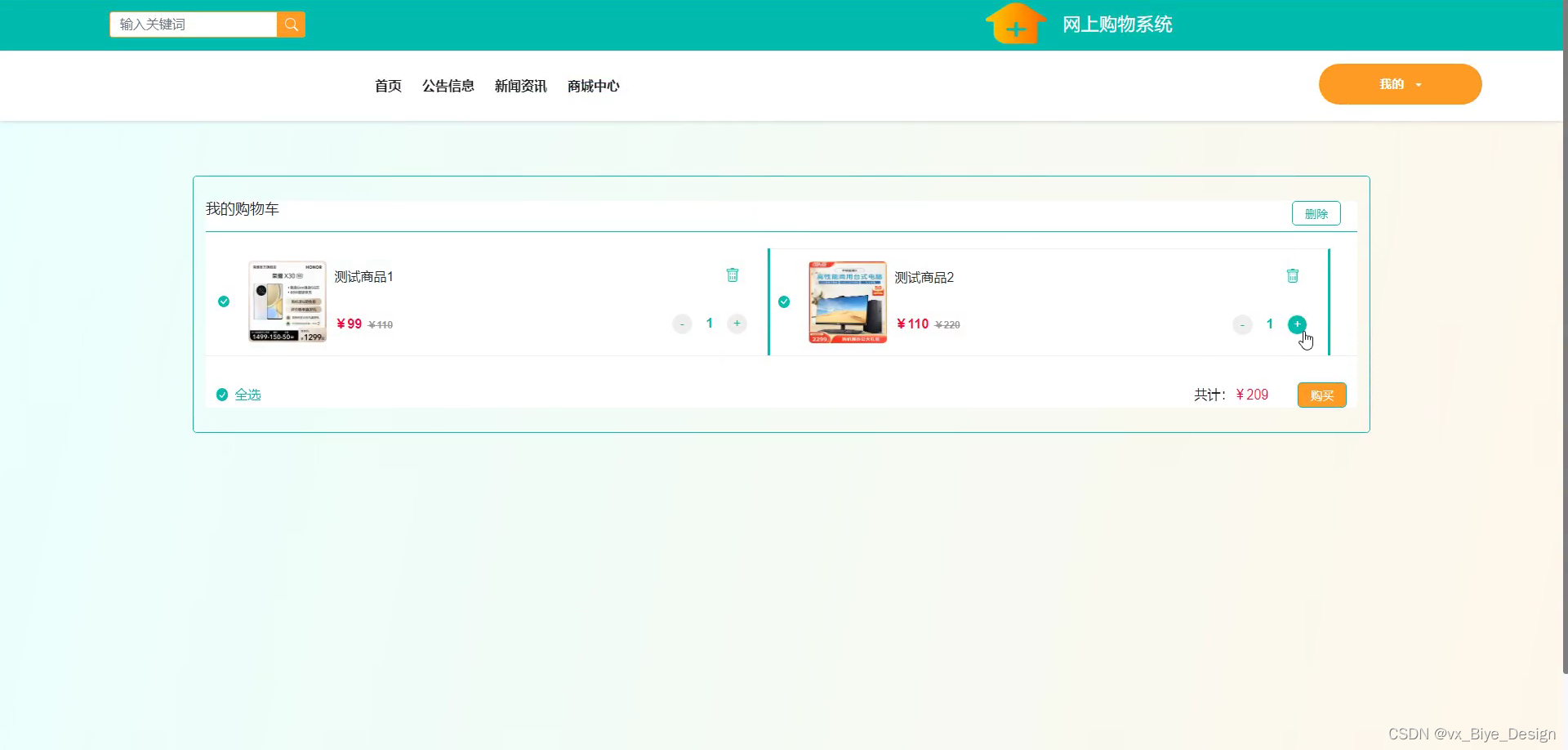Open 公告信息 navigation item
Viewport: 1568px width, 750px height.
(x=448, y=86)
